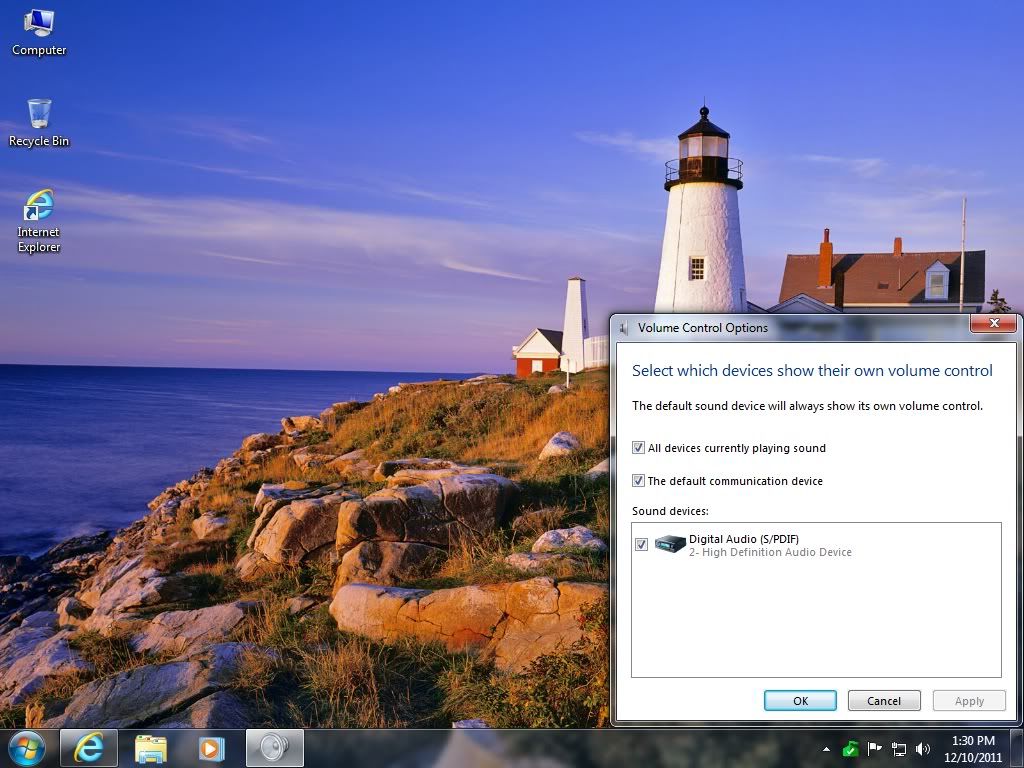
Task: Launch Internet Explorer from the taskbar
Action: point(88,748)
